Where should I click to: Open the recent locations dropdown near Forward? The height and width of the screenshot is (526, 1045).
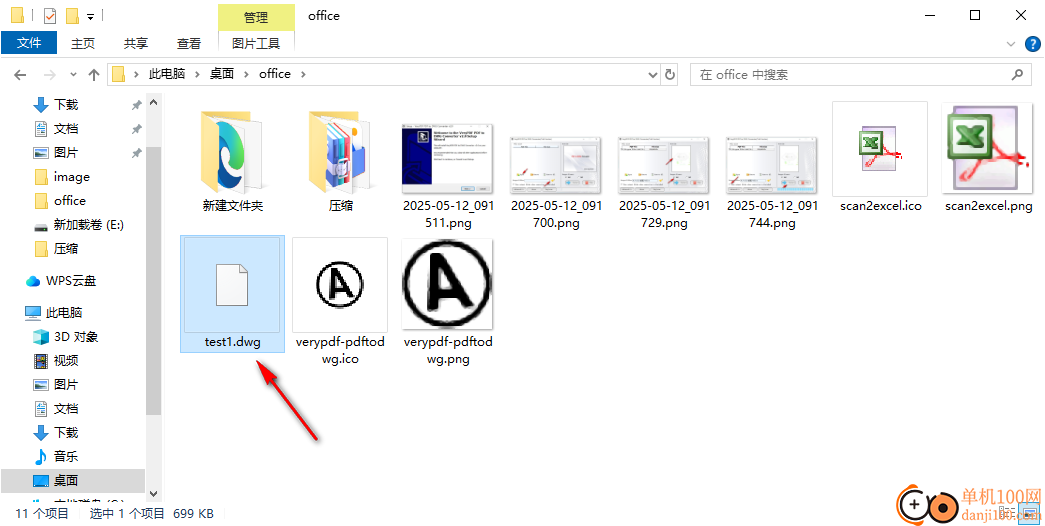73,75
